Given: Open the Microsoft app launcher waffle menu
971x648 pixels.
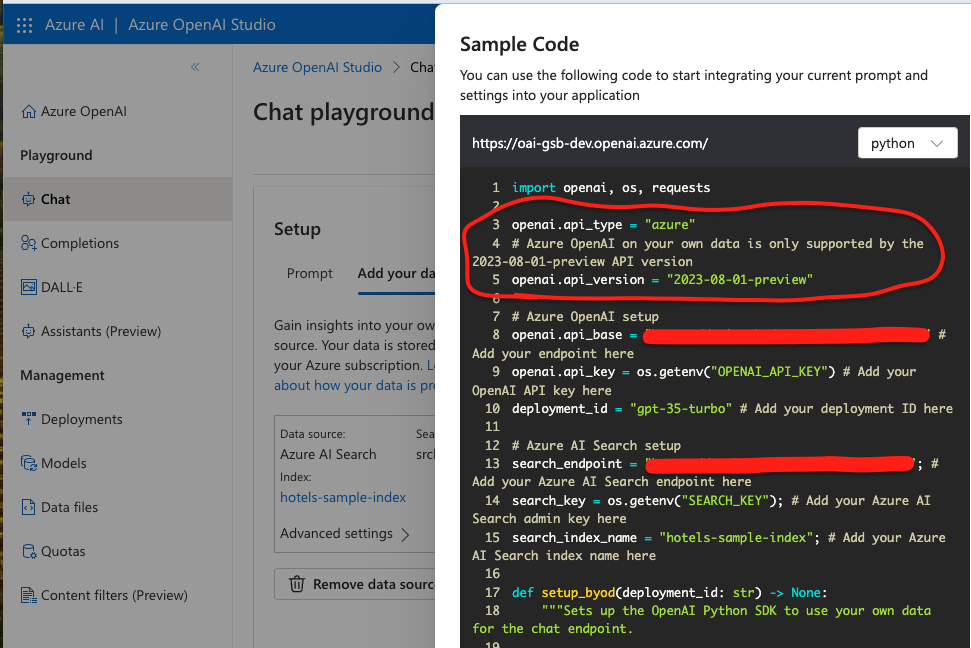Looking at the screenshot, I should [x=24, y=24].
